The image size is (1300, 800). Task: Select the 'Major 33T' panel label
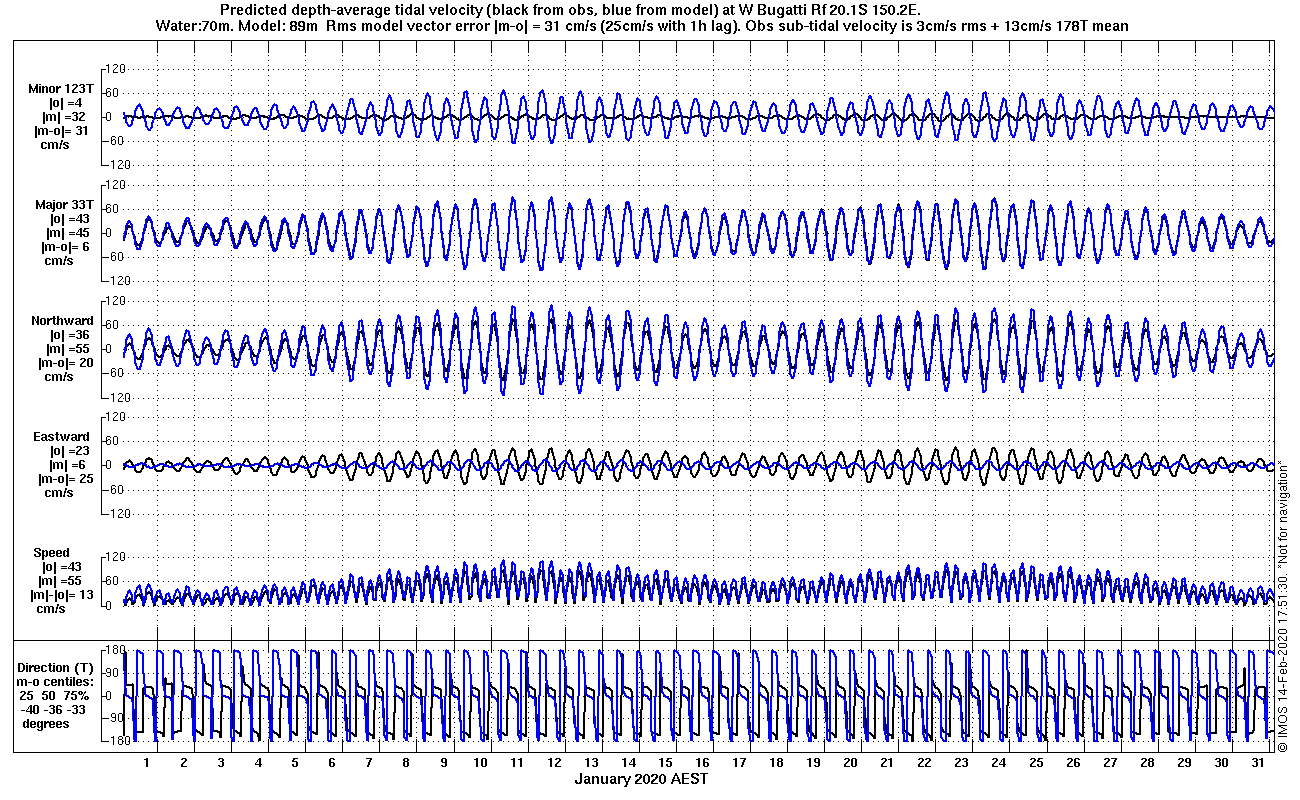click(x=62, y=205)
